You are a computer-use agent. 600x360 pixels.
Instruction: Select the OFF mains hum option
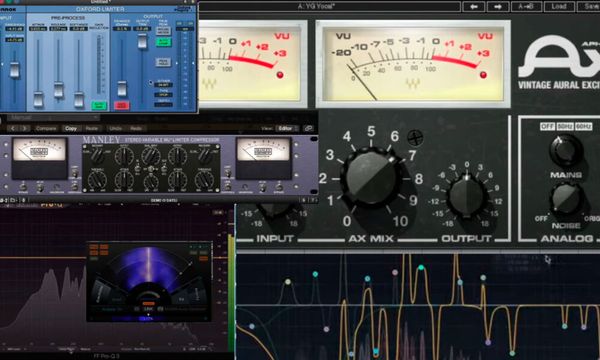[x=548, y=126]
